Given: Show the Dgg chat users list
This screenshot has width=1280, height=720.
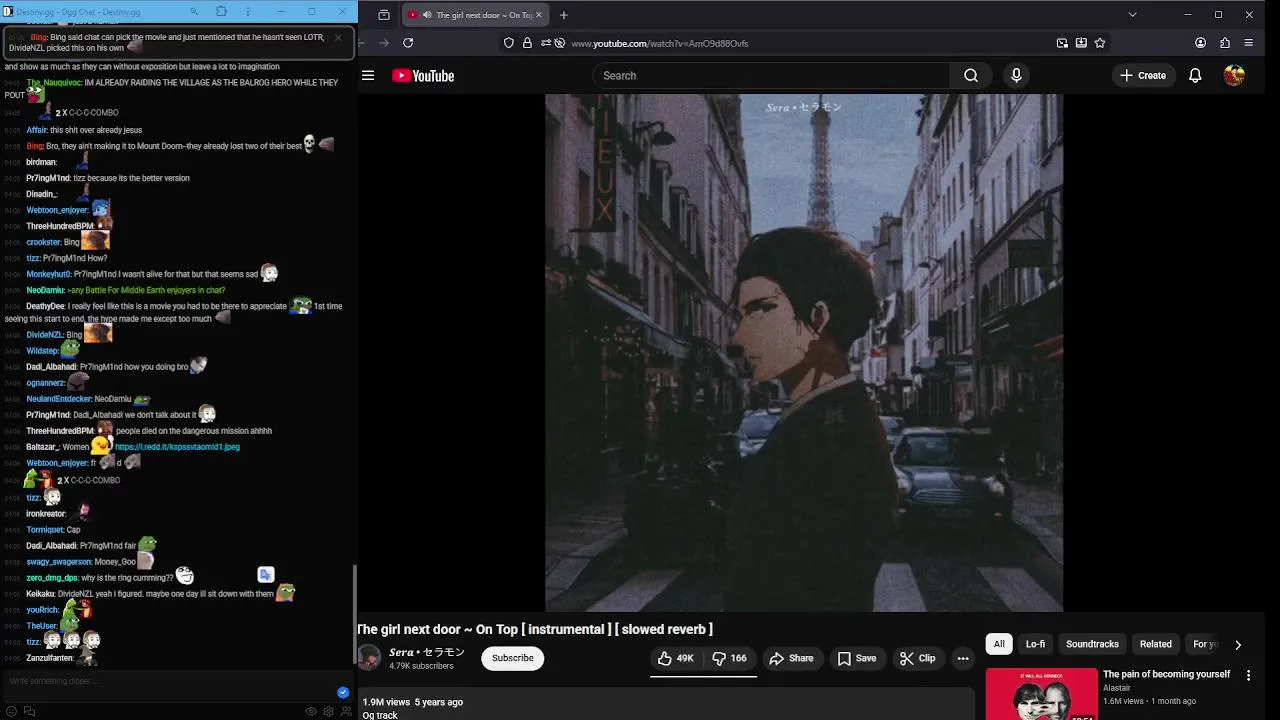Looking at the screenshot, I should (346, 711).
